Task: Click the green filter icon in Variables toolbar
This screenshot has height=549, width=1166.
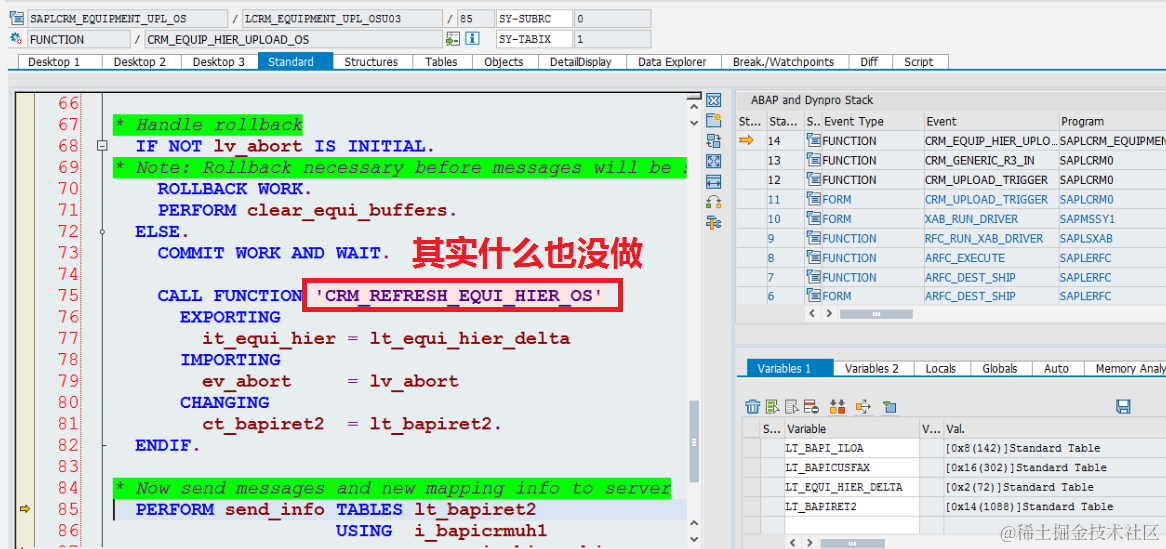Action: (x=889, y=406)
